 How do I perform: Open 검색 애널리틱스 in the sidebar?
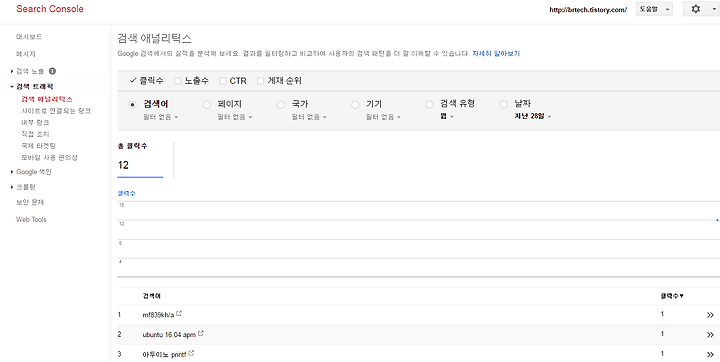coord(47,99)
